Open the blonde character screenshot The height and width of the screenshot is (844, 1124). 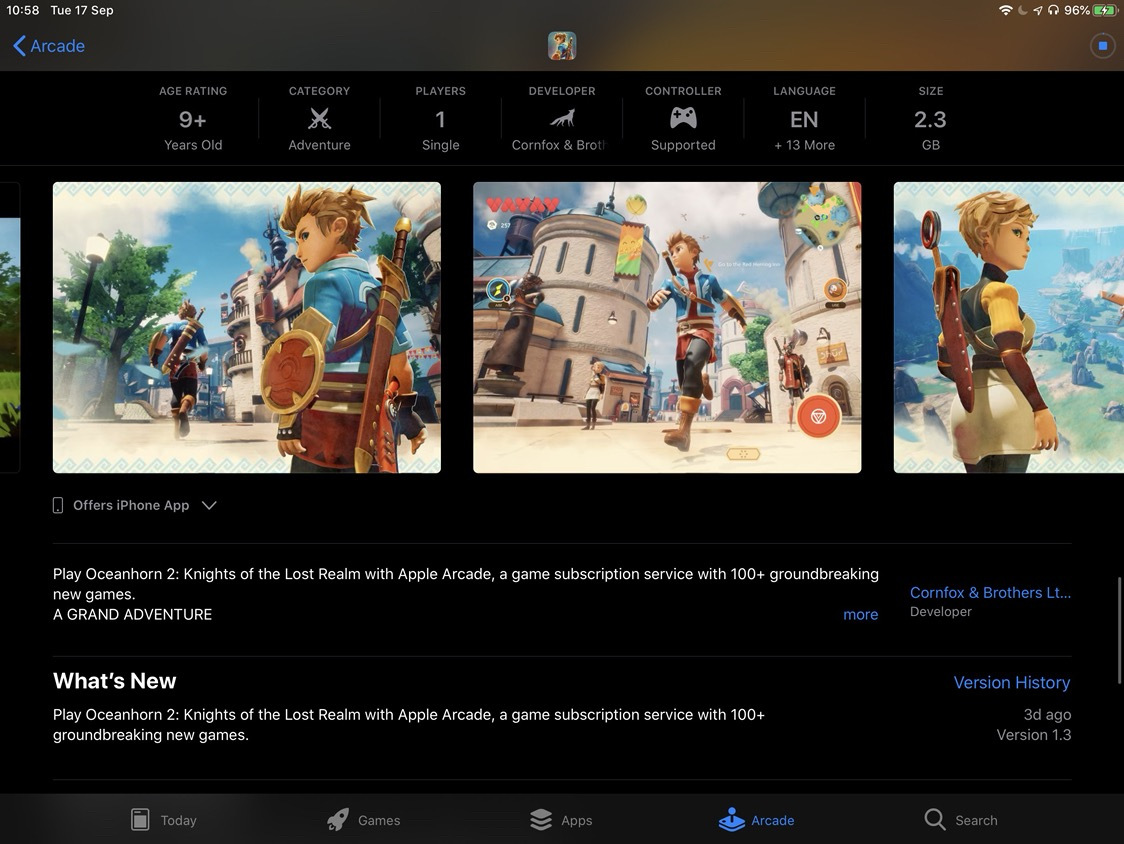(x=1009, y=328)
